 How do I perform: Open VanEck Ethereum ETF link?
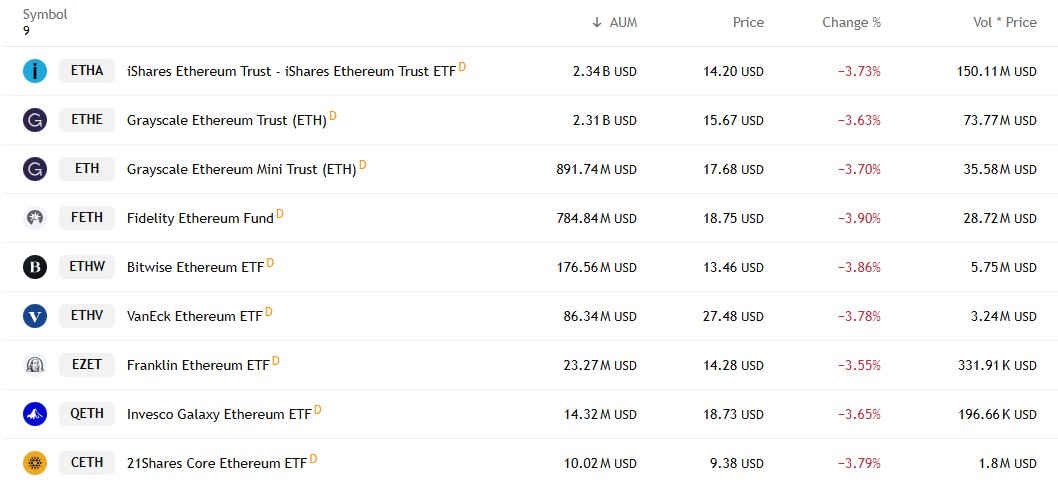194,317
